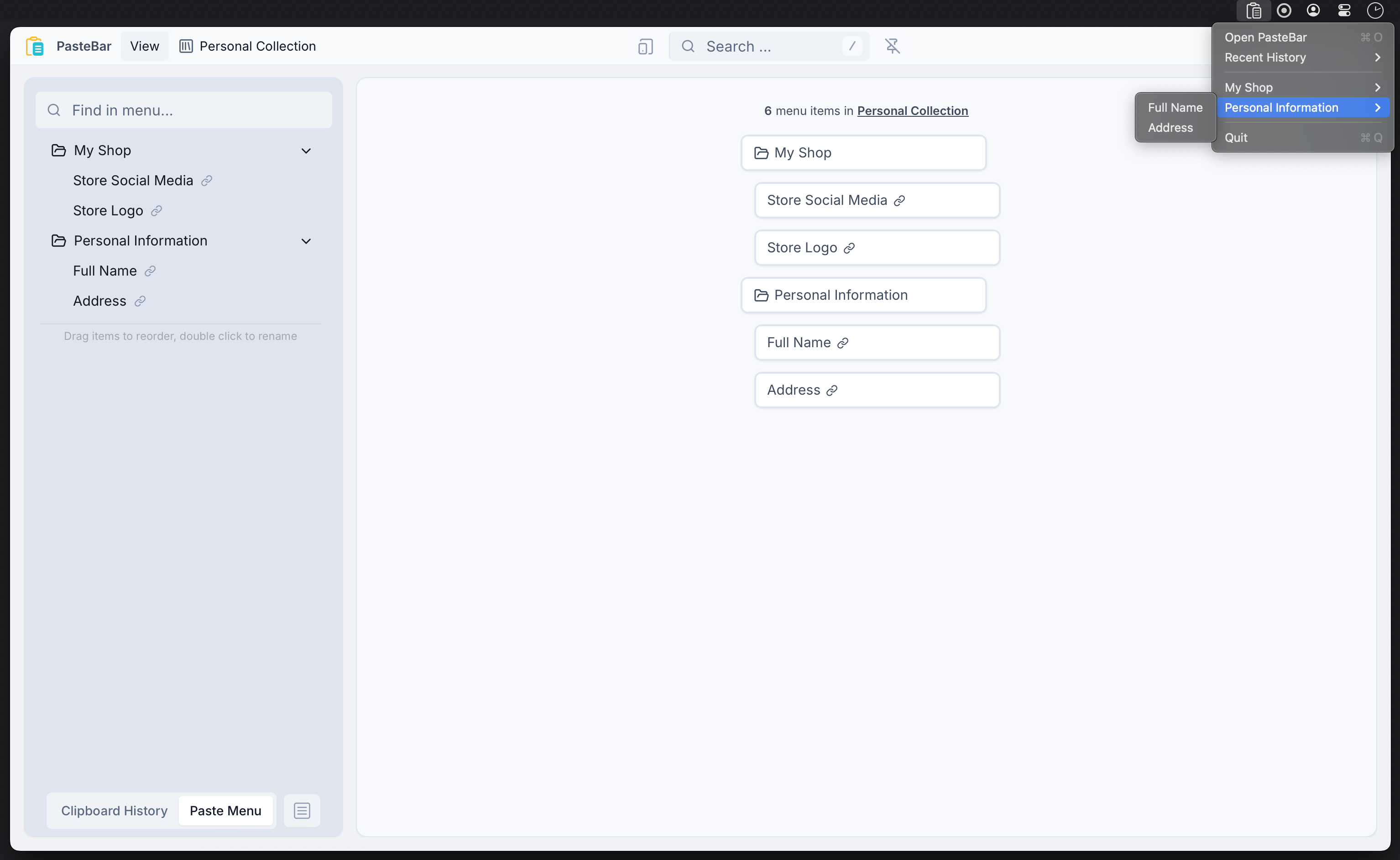Screen dimensions: 1400x860
Task: Focus the Search field
Action: 769,46
